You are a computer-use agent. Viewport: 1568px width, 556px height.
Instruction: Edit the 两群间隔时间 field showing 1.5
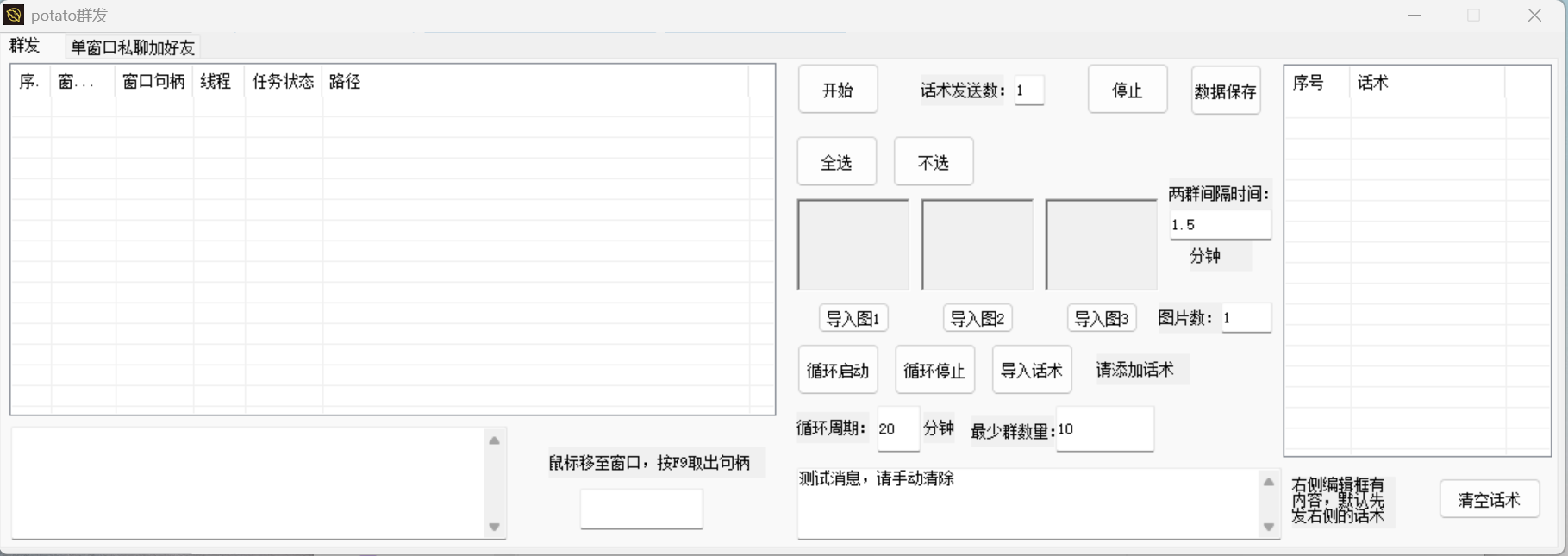tap(1220, 225)
